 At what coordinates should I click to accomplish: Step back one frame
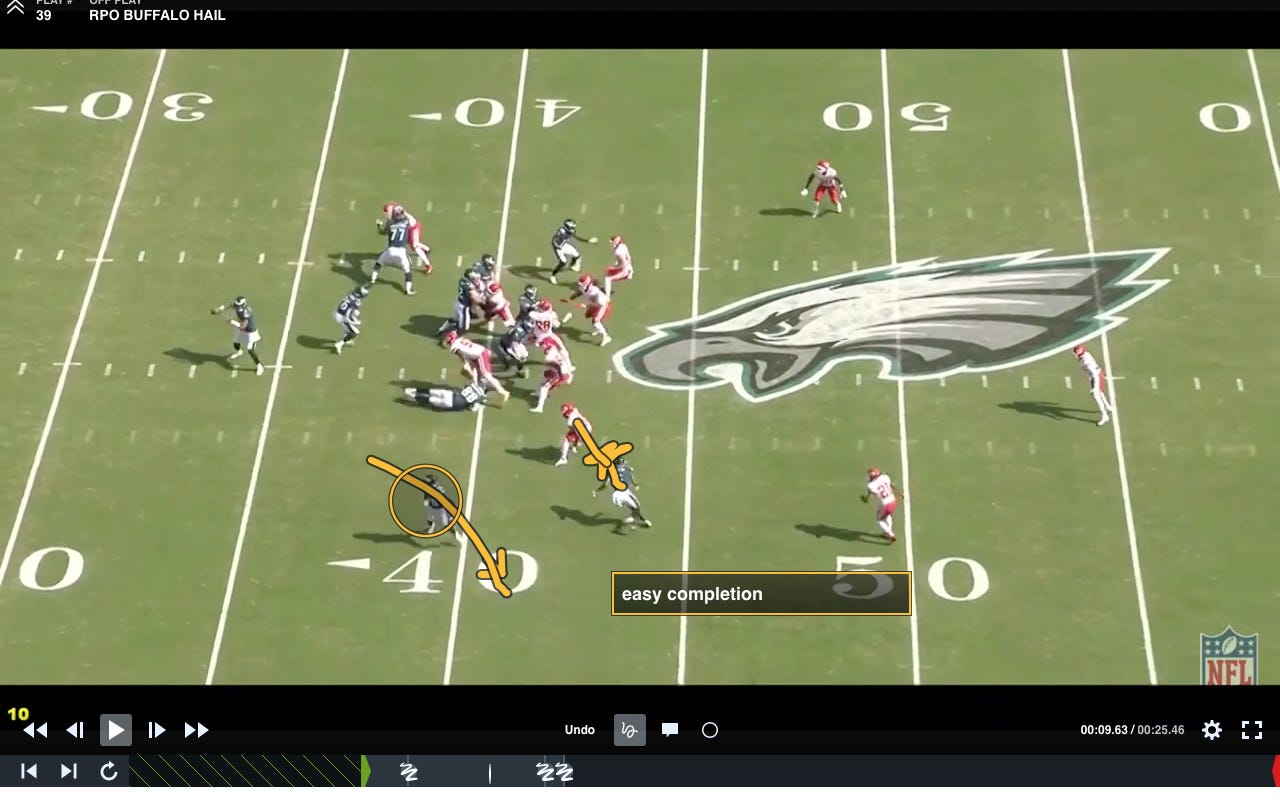[x=75, y=731]
